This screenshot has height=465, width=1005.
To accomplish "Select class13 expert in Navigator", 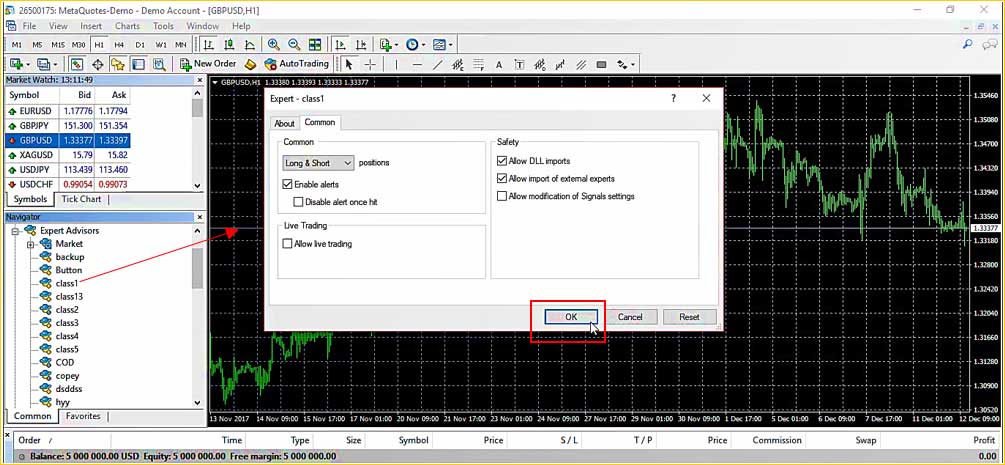I will click(69, 297).
